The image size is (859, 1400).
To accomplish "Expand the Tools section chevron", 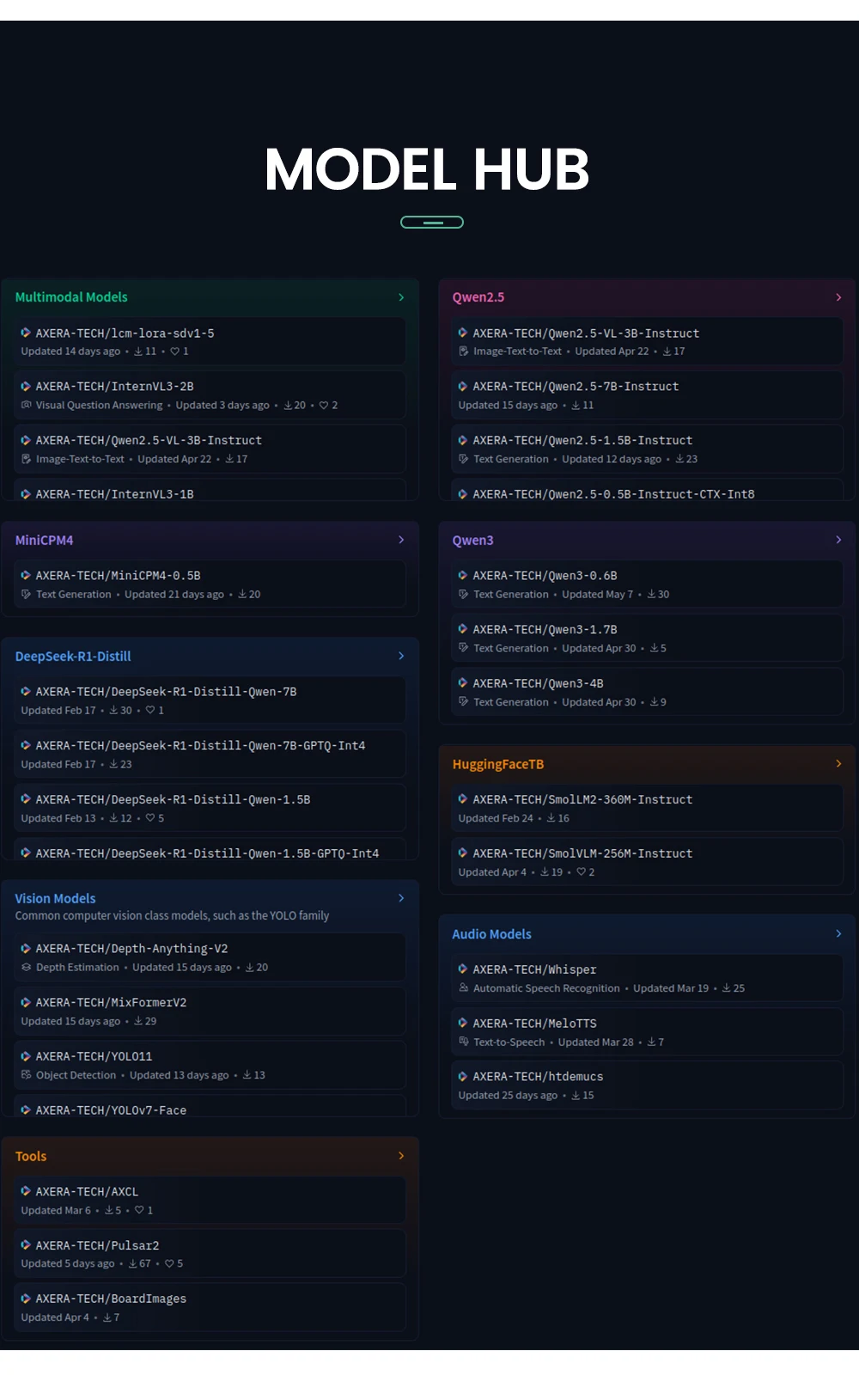I will tap(401, 1156).
